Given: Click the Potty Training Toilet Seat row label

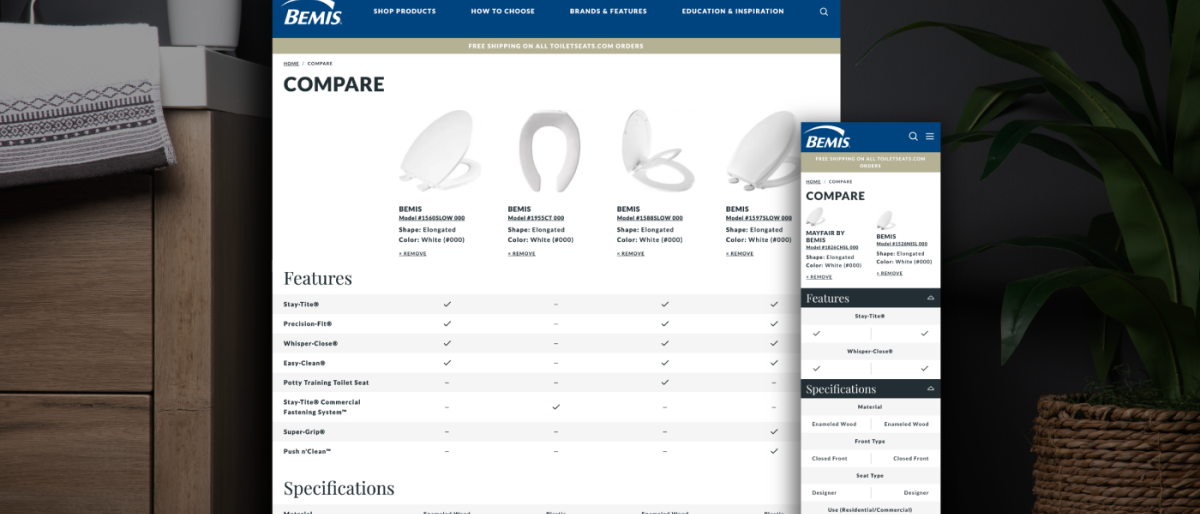Looking at the screenshot, I should 326,383.
